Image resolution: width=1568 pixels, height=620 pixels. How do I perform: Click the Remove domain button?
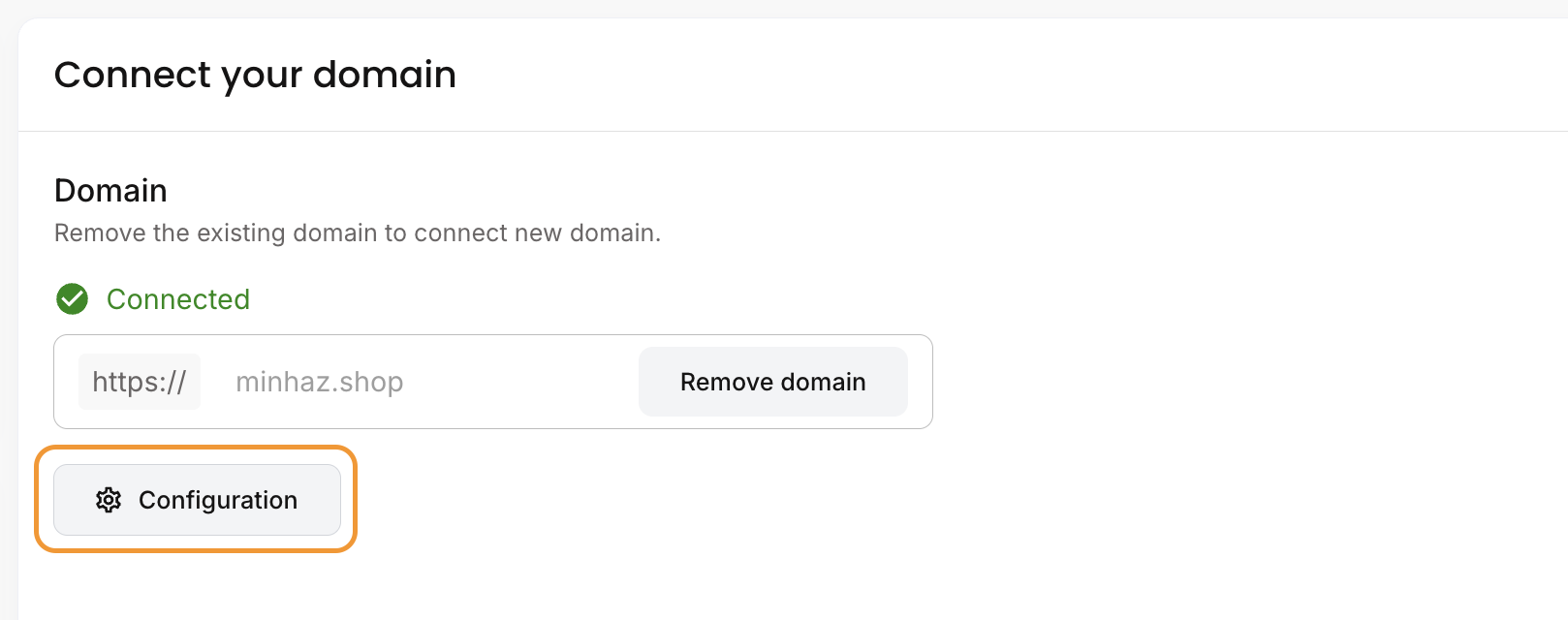click(x=772, y=382)
